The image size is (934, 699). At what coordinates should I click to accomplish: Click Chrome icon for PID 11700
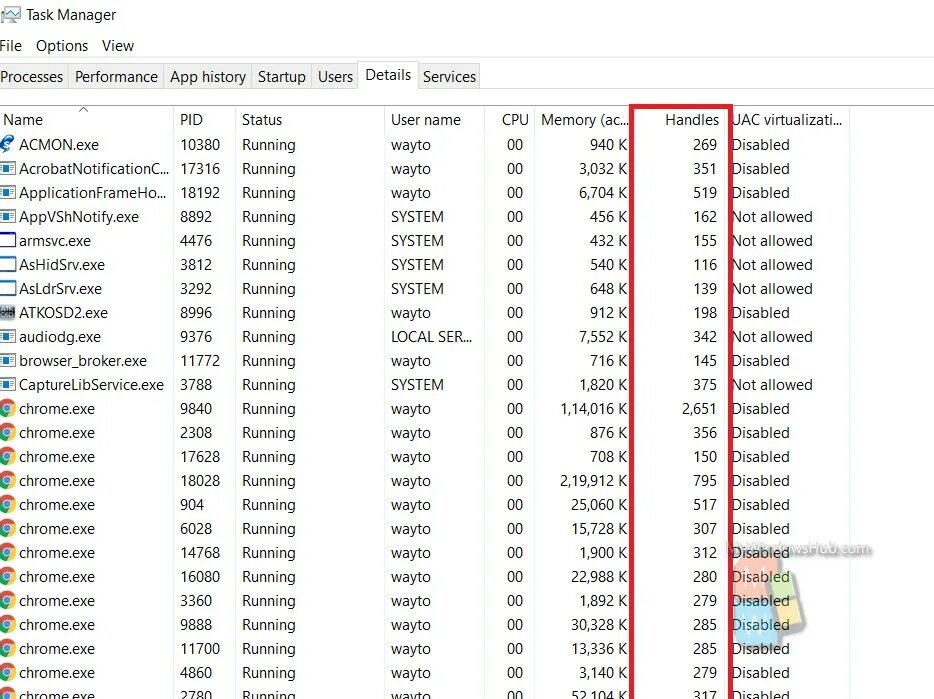[8, 648]
